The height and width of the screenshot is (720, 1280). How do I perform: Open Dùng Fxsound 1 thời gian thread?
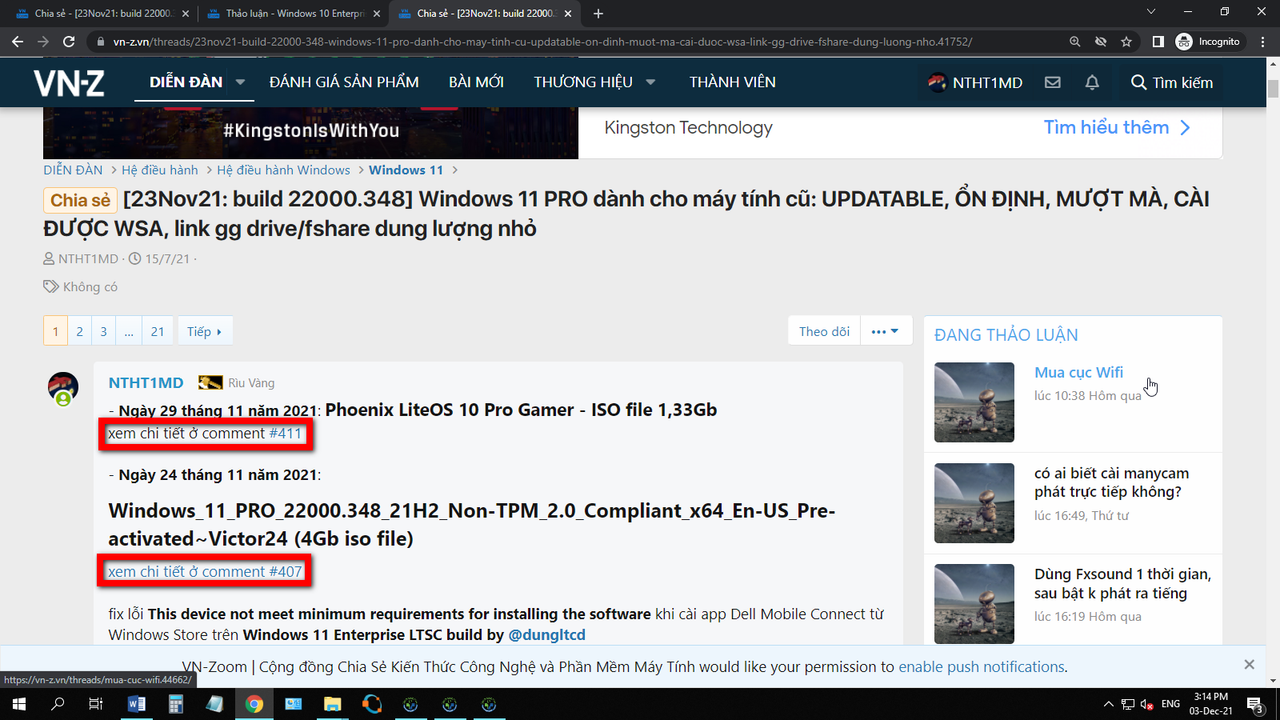tap(1123, 583)
